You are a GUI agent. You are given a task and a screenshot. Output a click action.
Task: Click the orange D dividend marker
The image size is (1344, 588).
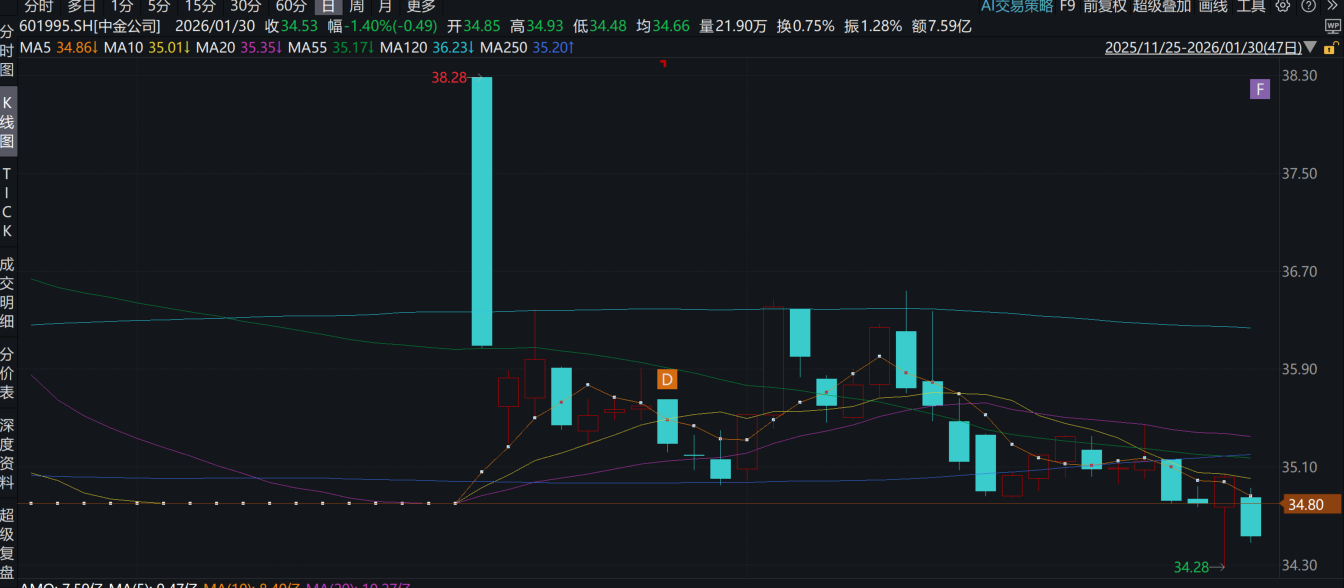click(x=667, y=379)
